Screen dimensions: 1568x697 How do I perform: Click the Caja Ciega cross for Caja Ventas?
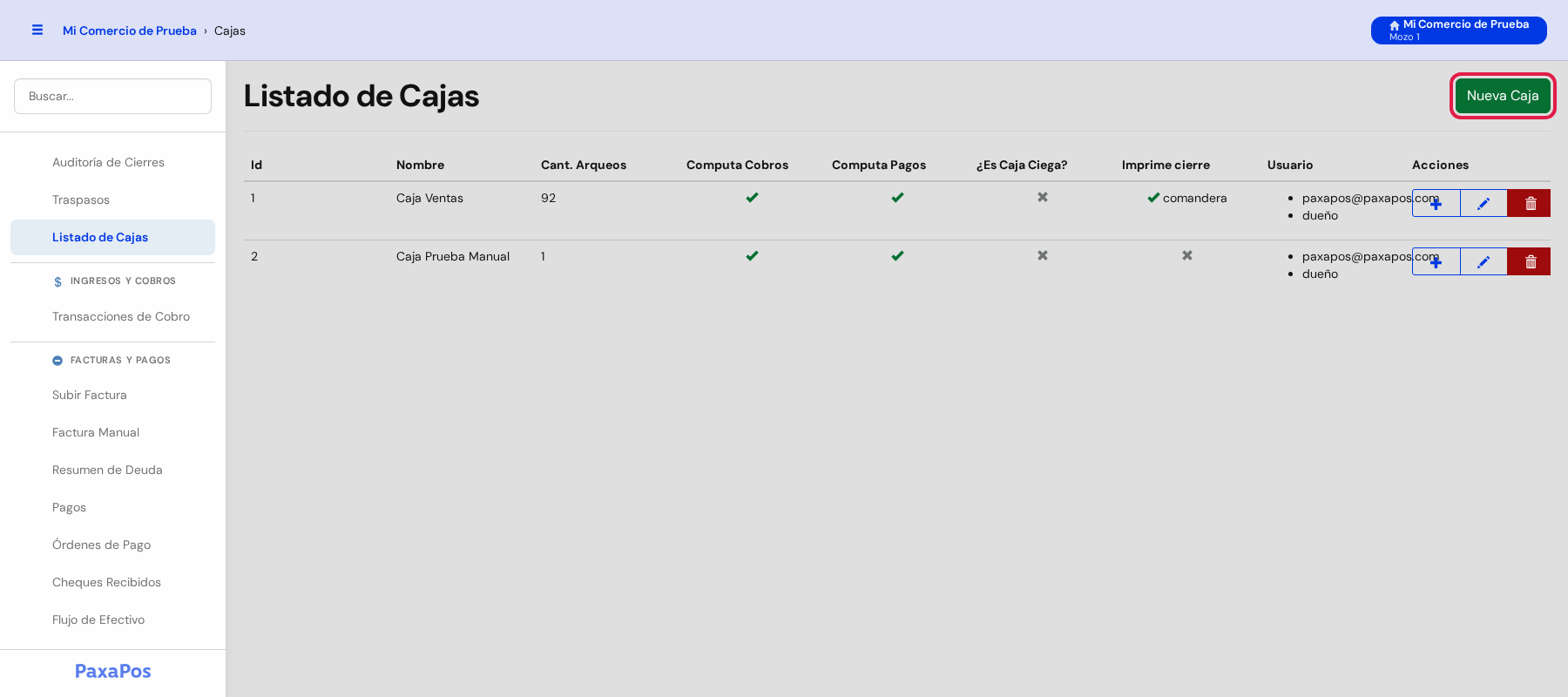pyautogui.click(x=1043, y=198)
